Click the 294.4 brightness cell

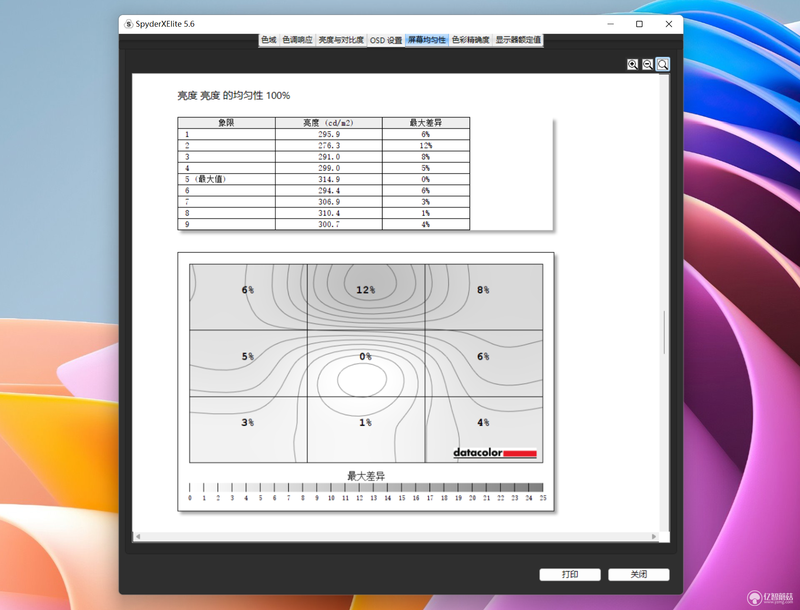[x=329, y=190]
